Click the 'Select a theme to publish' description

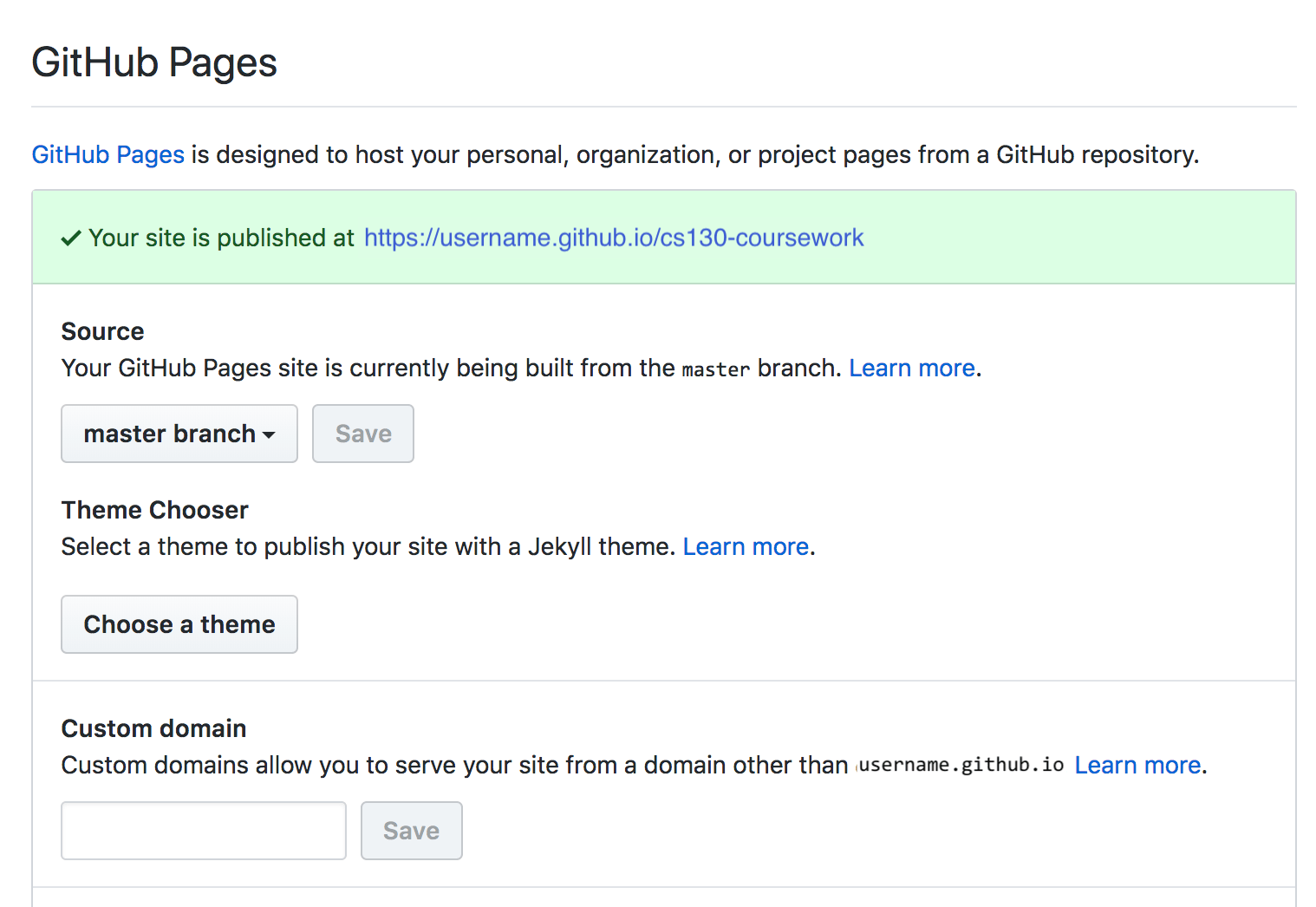click(x=368, y=547)
